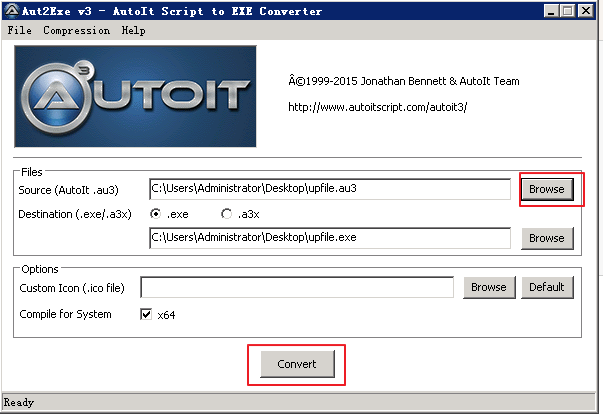
Task: Browse for a custom icon file
Action: tap(489, 287)
